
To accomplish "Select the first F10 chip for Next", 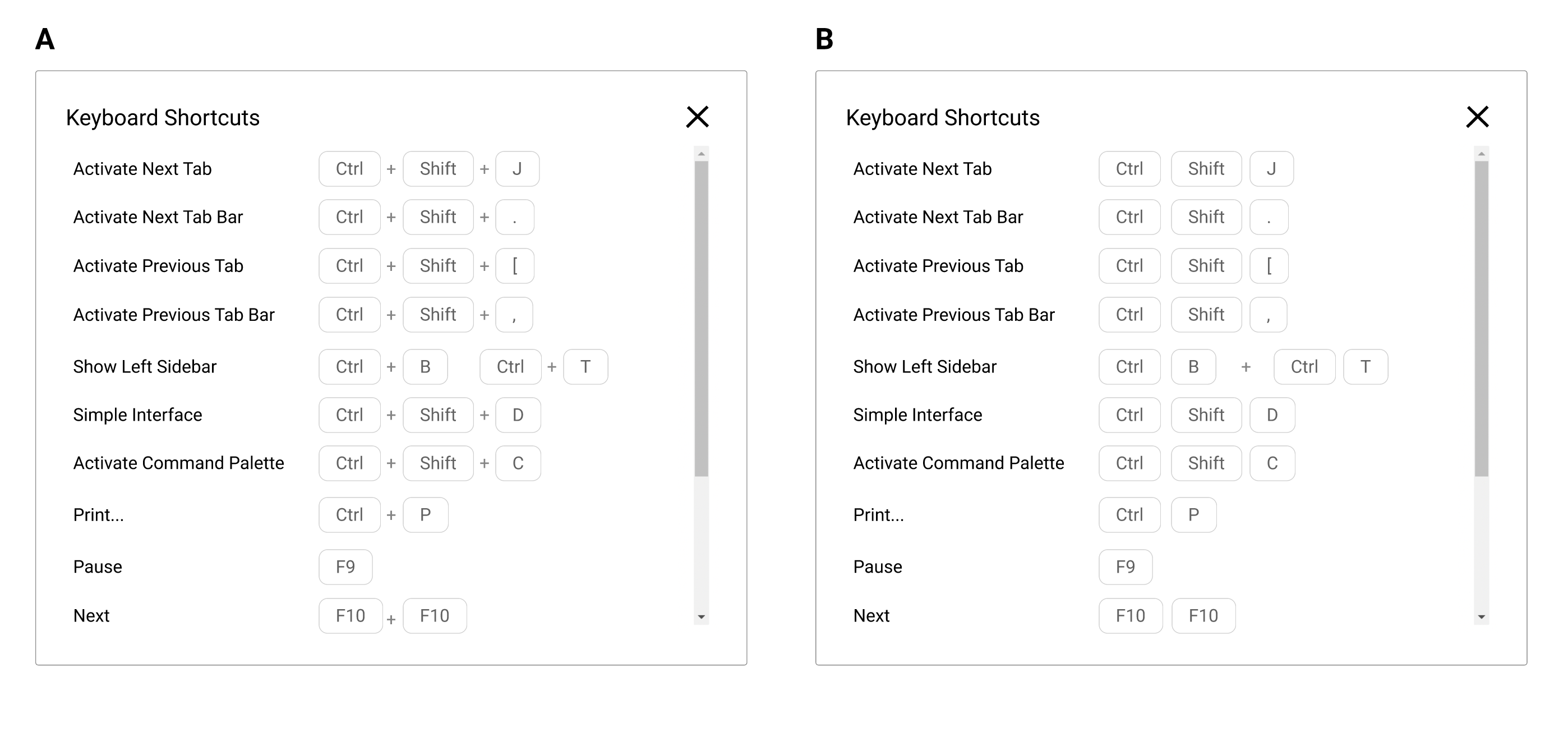I will 350,615.
